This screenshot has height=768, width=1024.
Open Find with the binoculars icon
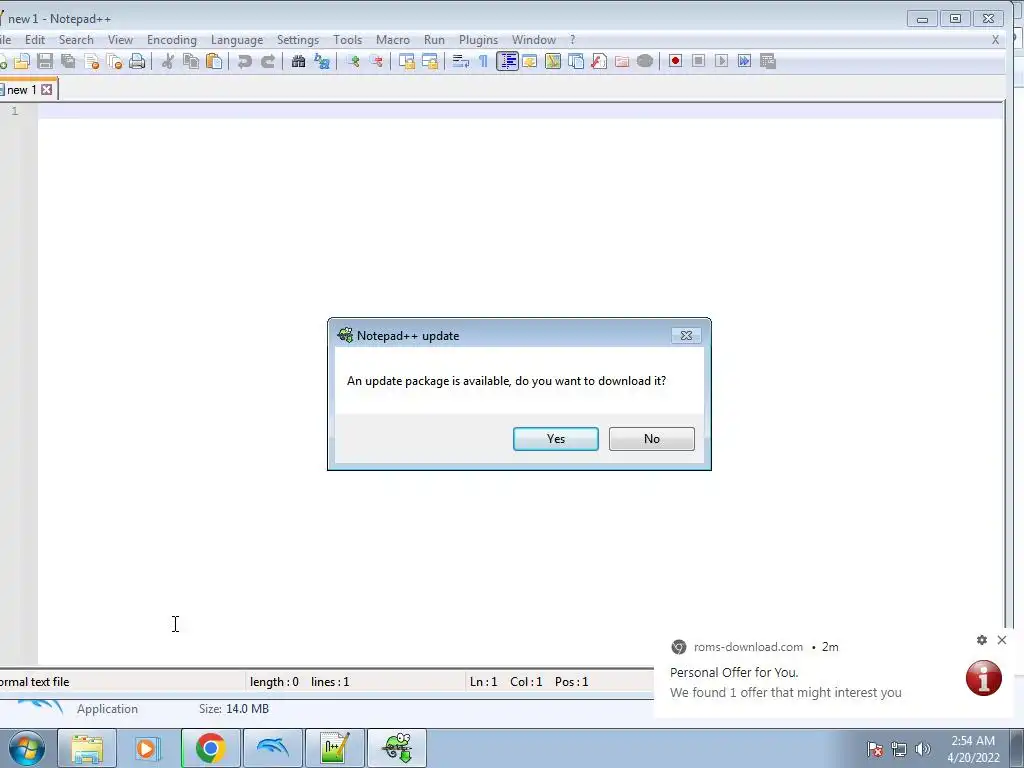pos(298,61)
